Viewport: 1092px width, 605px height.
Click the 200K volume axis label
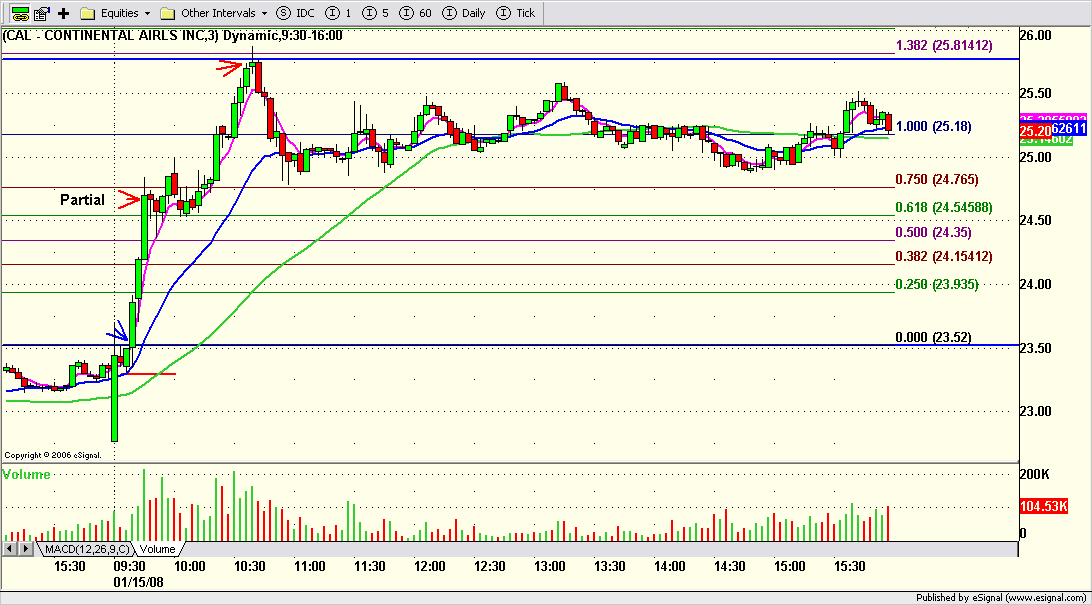[x=1034, y=474]
